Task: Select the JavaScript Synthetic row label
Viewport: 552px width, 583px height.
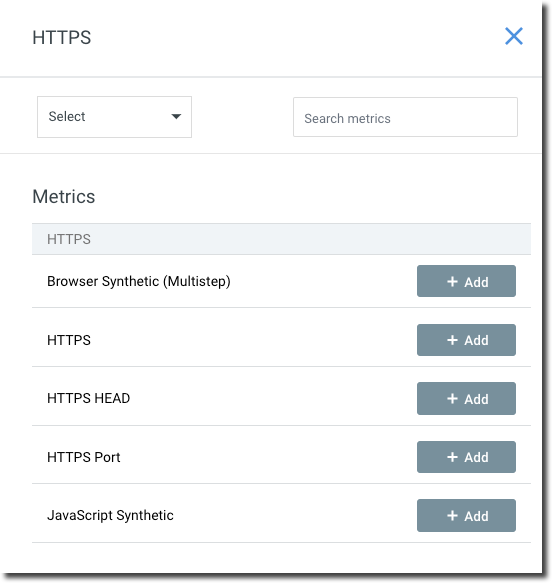Action: pos(110,516)
